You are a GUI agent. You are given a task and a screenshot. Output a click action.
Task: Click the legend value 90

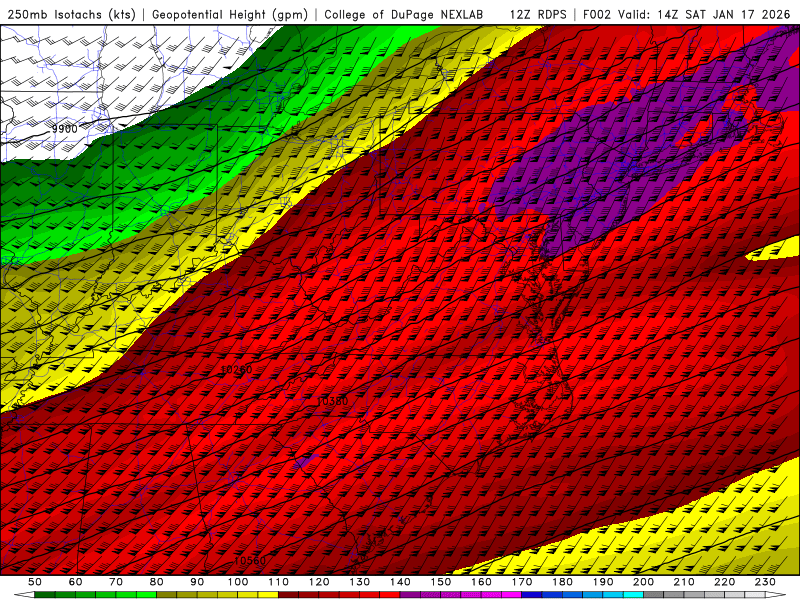tap(197, 582)
